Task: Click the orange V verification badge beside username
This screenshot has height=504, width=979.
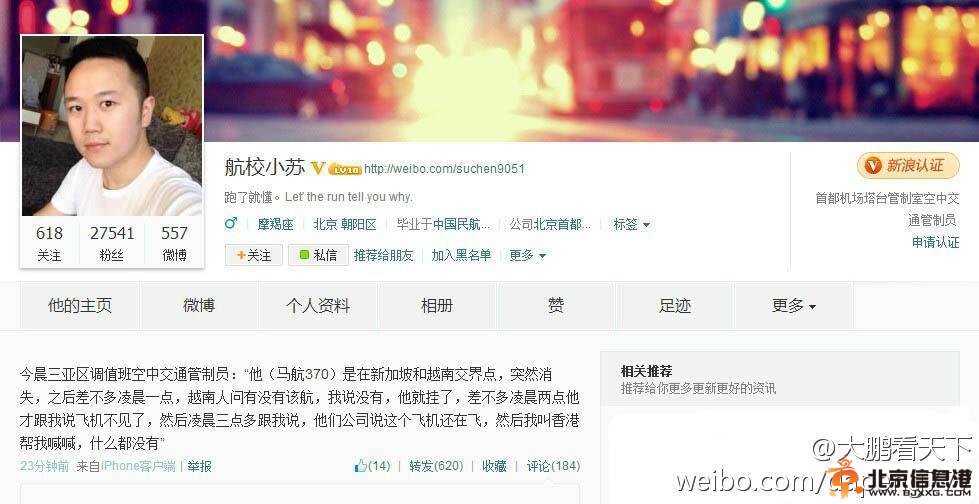Action: pos(318,168)
